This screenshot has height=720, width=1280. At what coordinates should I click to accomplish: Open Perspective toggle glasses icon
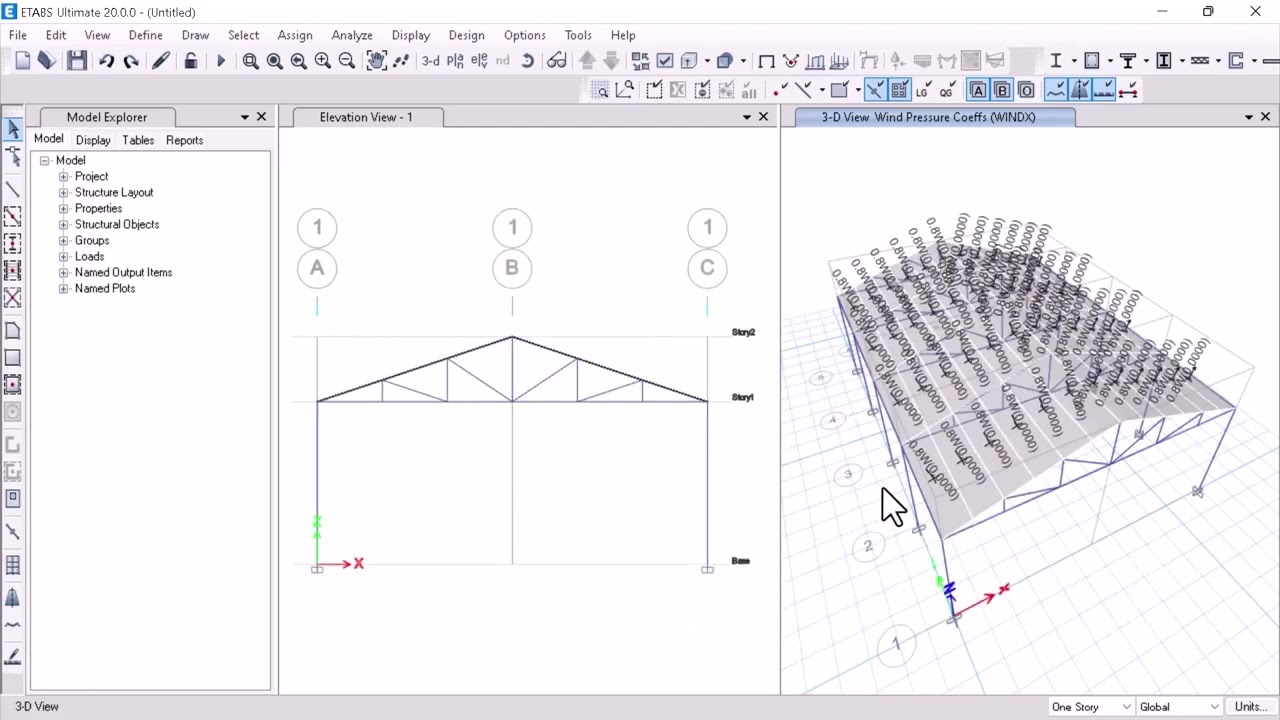coord(557,61)
